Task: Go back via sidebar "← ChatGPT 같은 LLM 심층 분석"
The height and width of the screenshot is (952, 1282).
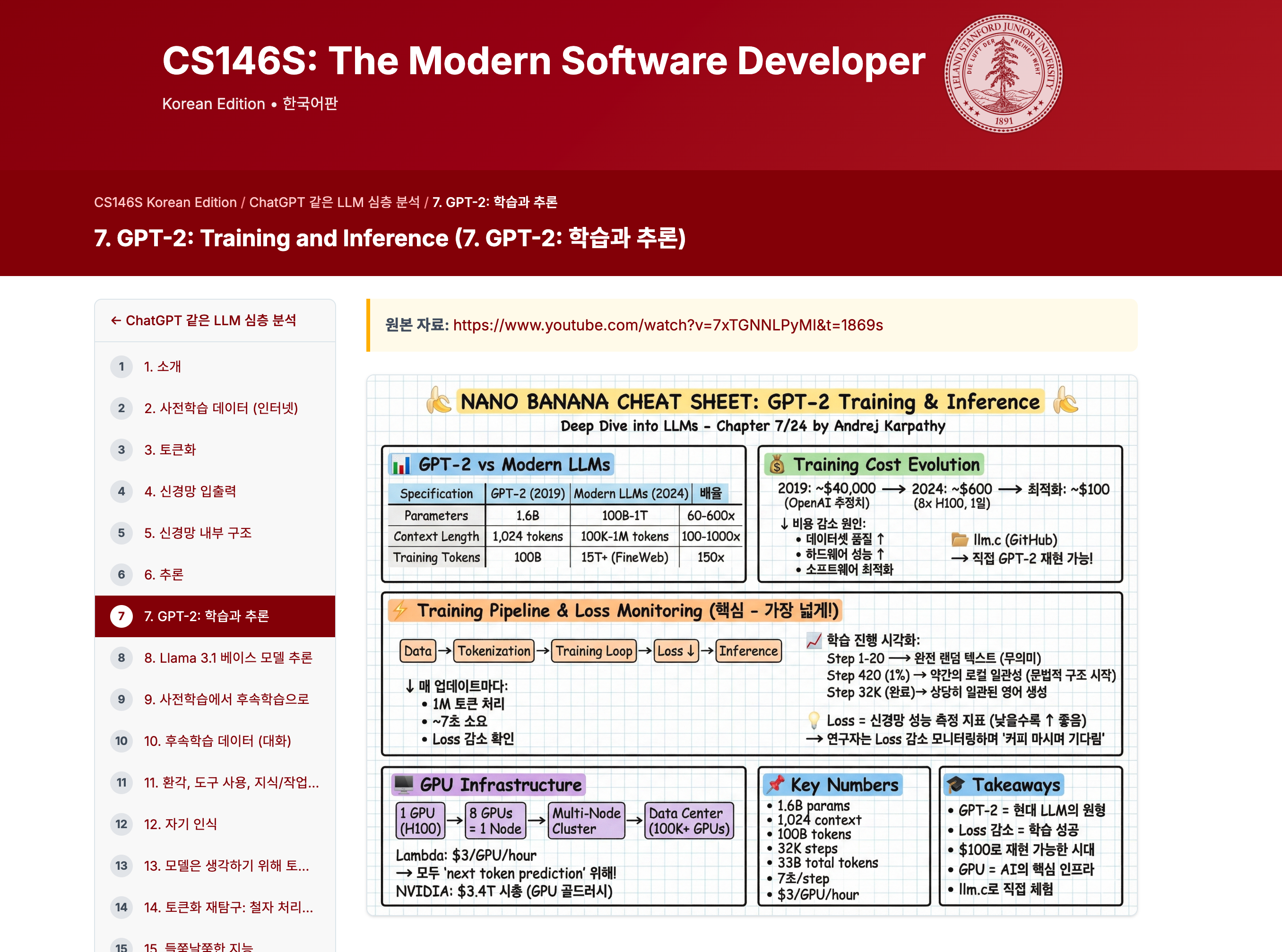Action: click(x=203, y=320)
